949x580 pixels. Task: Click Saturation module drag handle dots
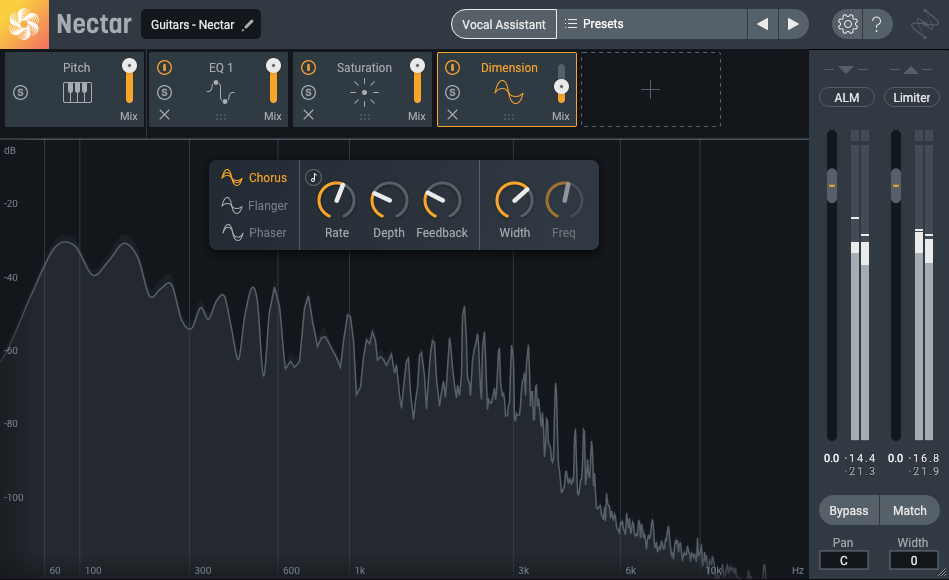pos(365,117)
